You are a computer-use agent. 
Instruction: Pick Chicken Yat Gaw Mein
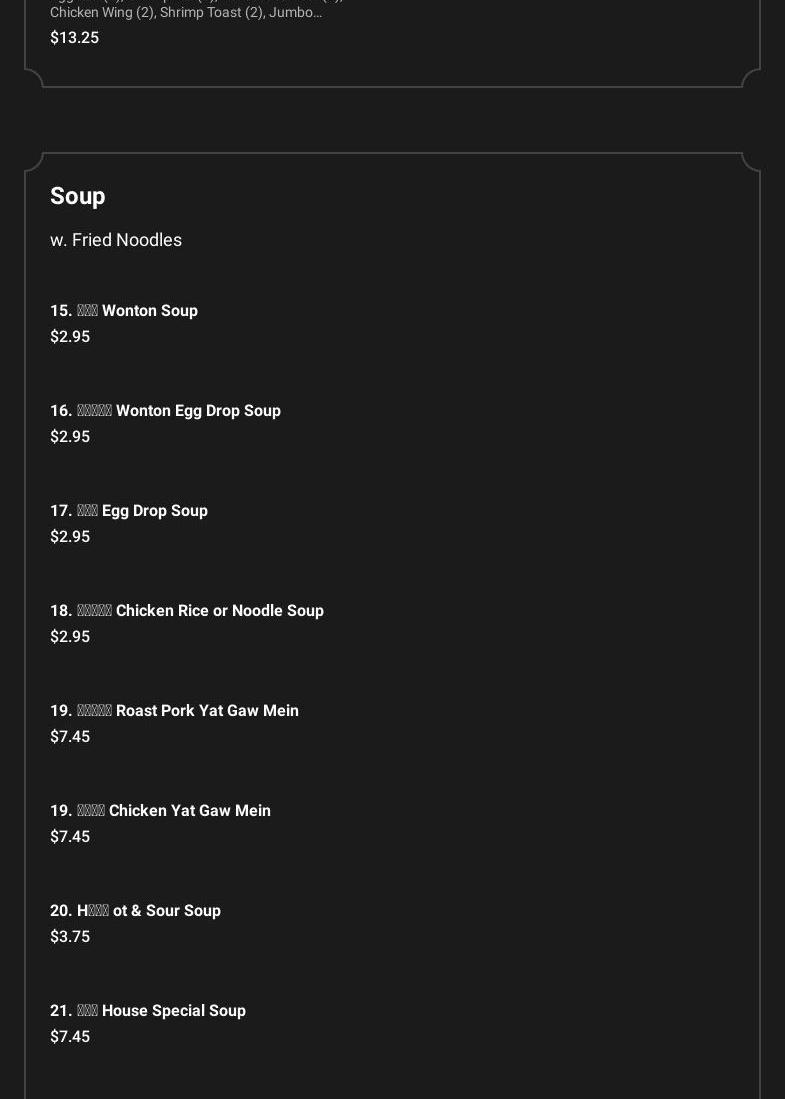click(160, 811)
